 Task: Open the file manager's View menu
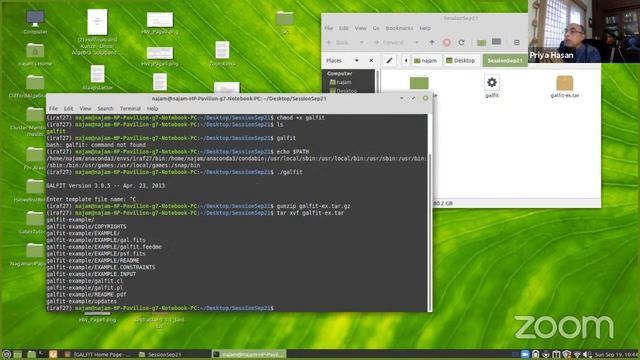(360, 28)
